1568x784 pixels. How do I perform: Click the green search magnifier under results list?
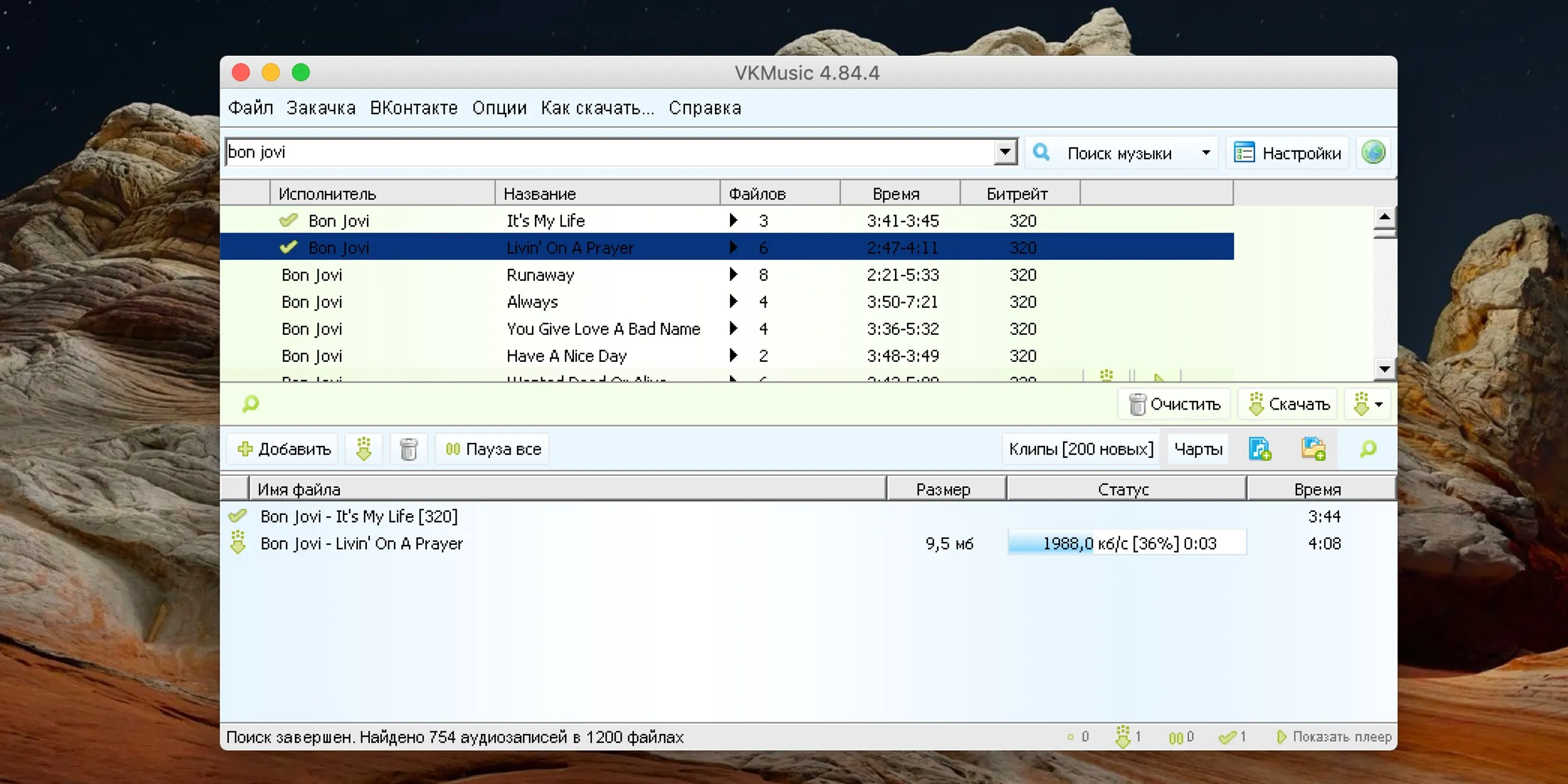pos(250,403)
